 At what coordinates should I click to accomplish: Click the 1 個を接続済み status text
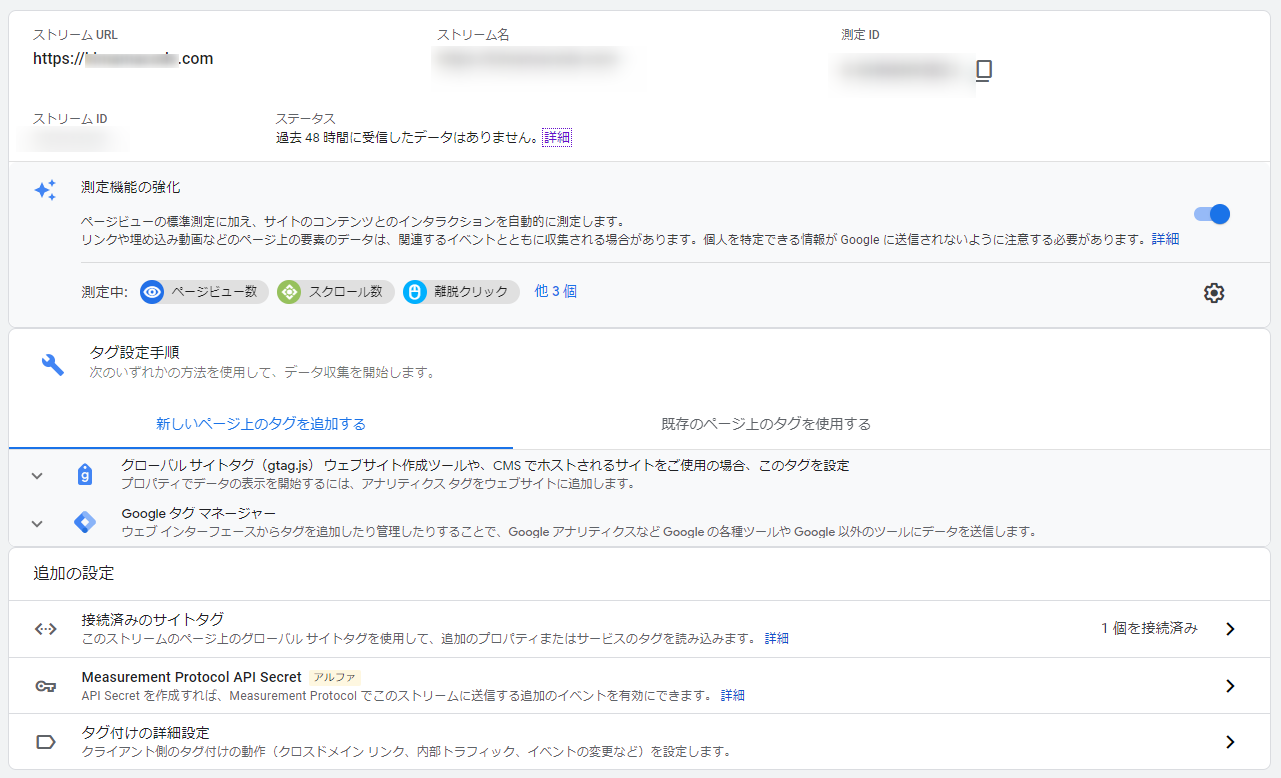tap(1150, 629)
